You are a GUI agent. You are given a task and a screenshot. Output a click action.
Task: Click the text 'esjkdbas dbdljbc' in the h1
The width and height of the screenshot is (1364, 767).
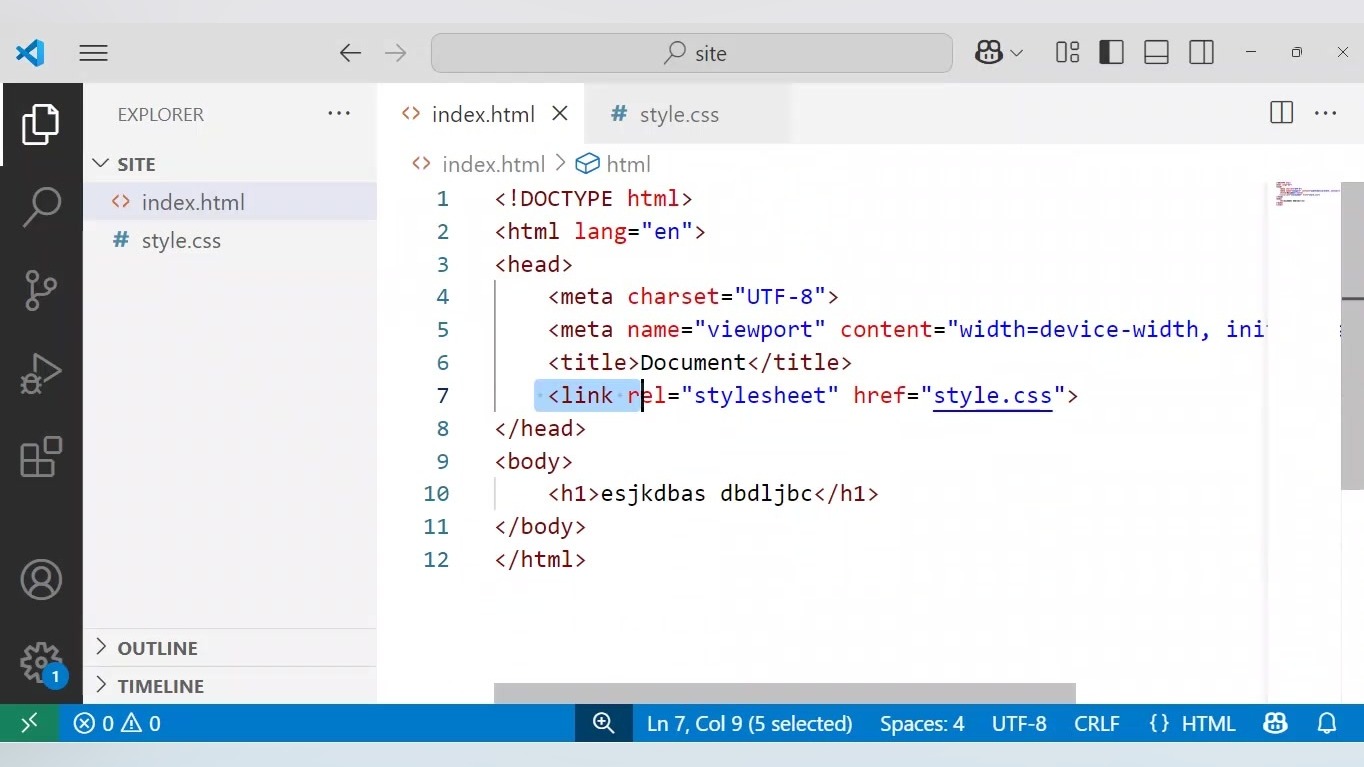tap(706, 493)
